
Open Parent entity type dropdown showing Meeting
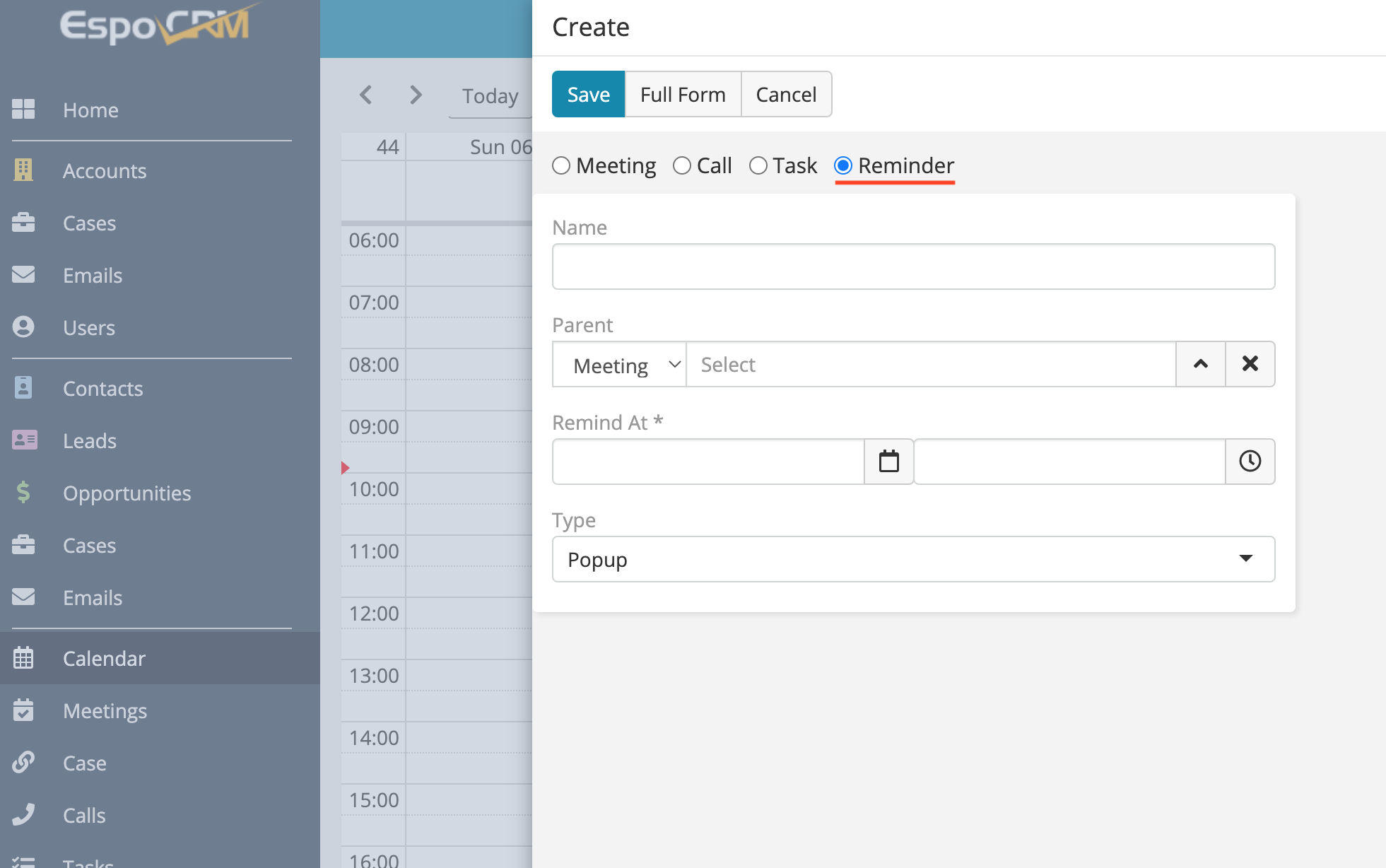click(x=619, y=365)
